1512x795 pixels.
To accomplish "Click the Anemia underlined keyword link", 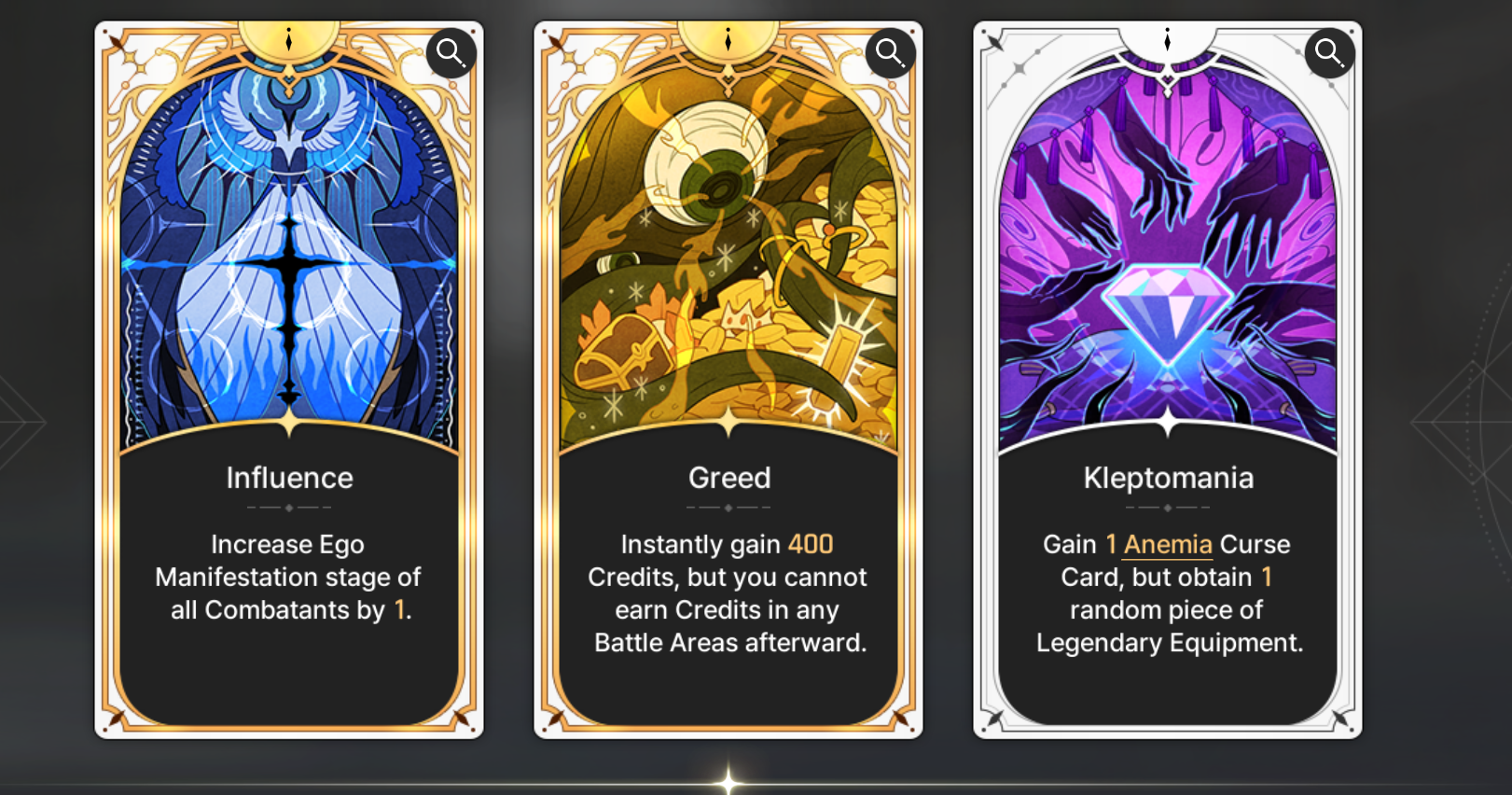I will coord(1168,544).
